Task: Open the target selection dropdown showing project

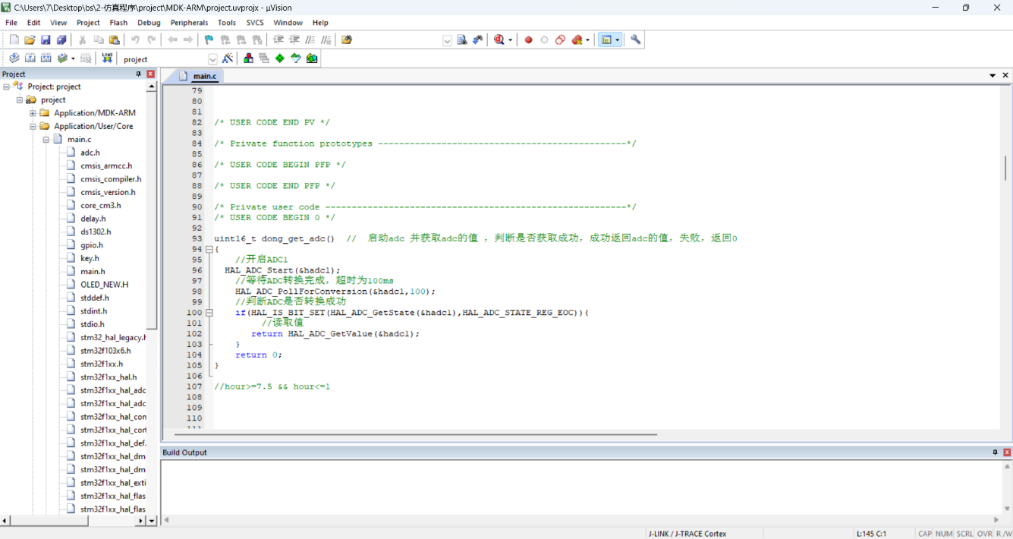Action: click(x=212, y=59)
